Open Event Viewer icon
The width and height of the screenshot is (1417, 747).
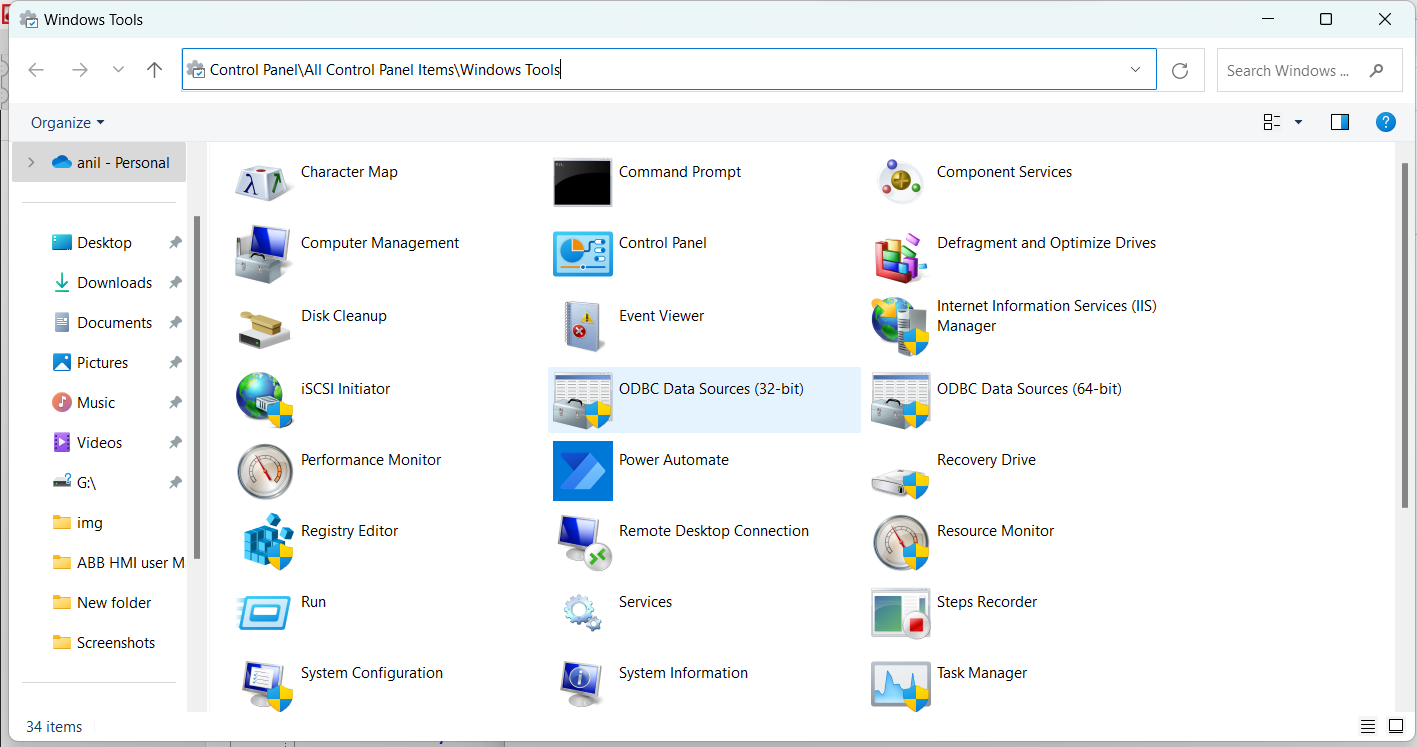click(582, 327)
